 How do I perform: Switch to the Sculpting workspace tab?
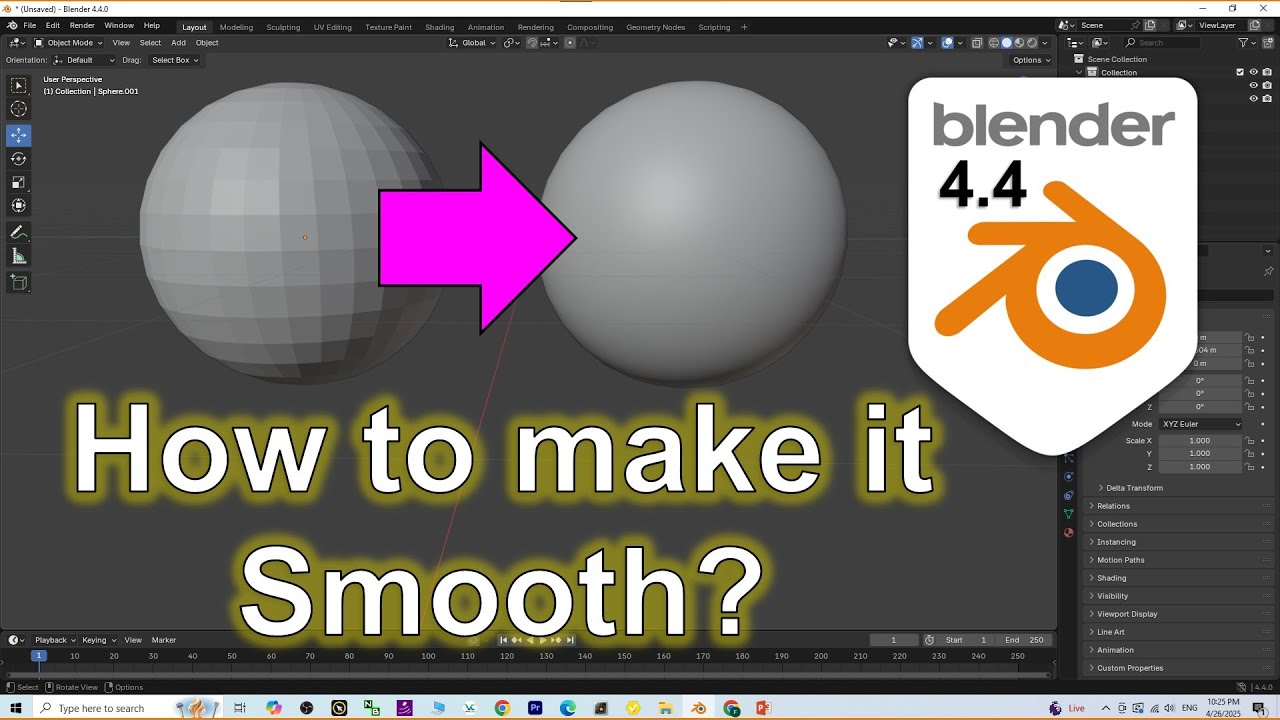pyautogui.click(x=283, y=27)
